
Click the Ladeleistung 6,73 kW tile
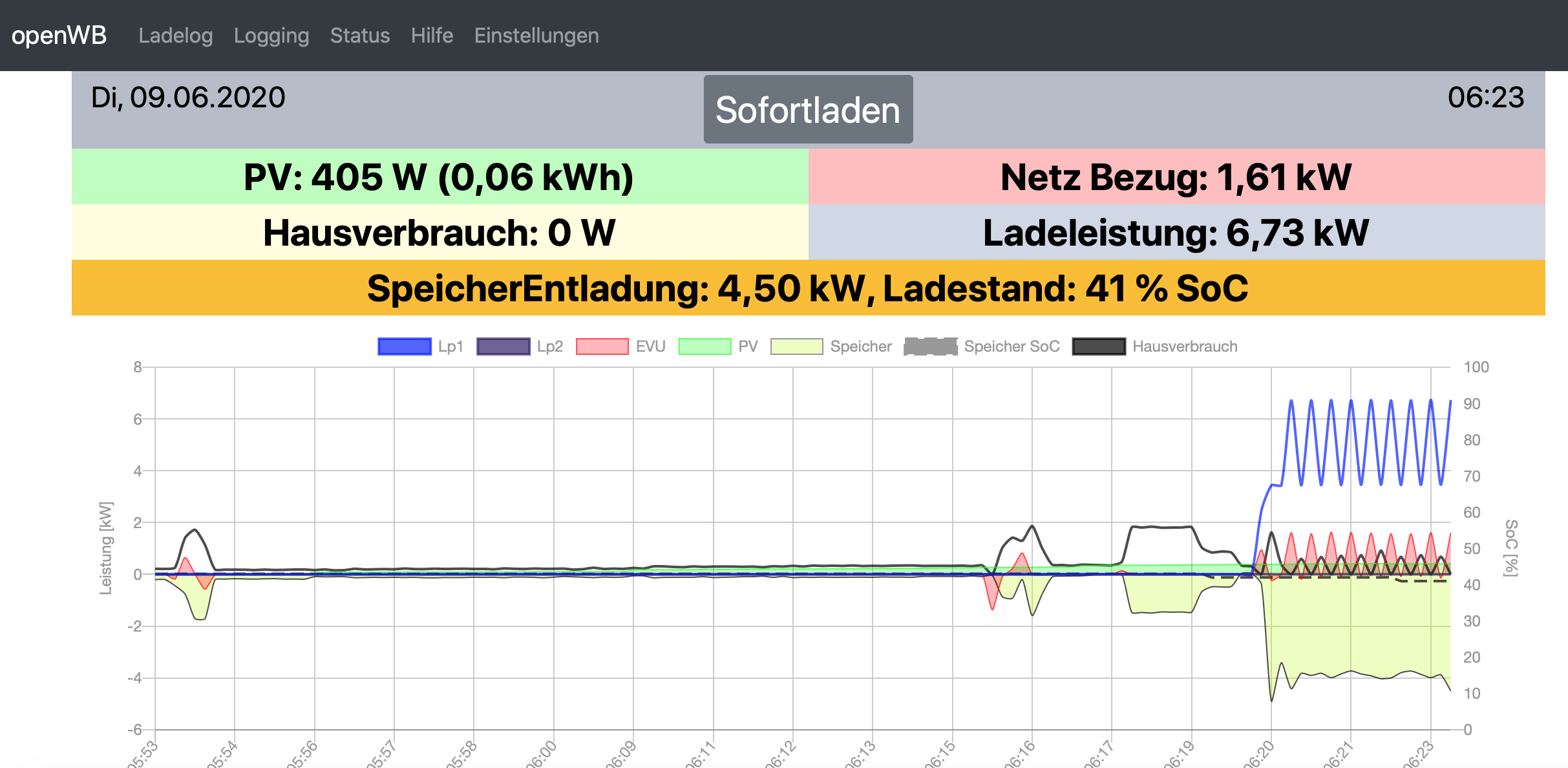[x=1176, y=233]
